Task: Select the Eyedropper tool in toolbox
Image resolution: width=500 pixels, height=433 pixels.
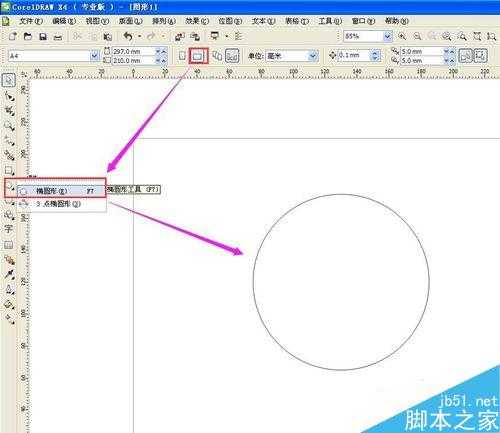Action: tap(9, 275)
